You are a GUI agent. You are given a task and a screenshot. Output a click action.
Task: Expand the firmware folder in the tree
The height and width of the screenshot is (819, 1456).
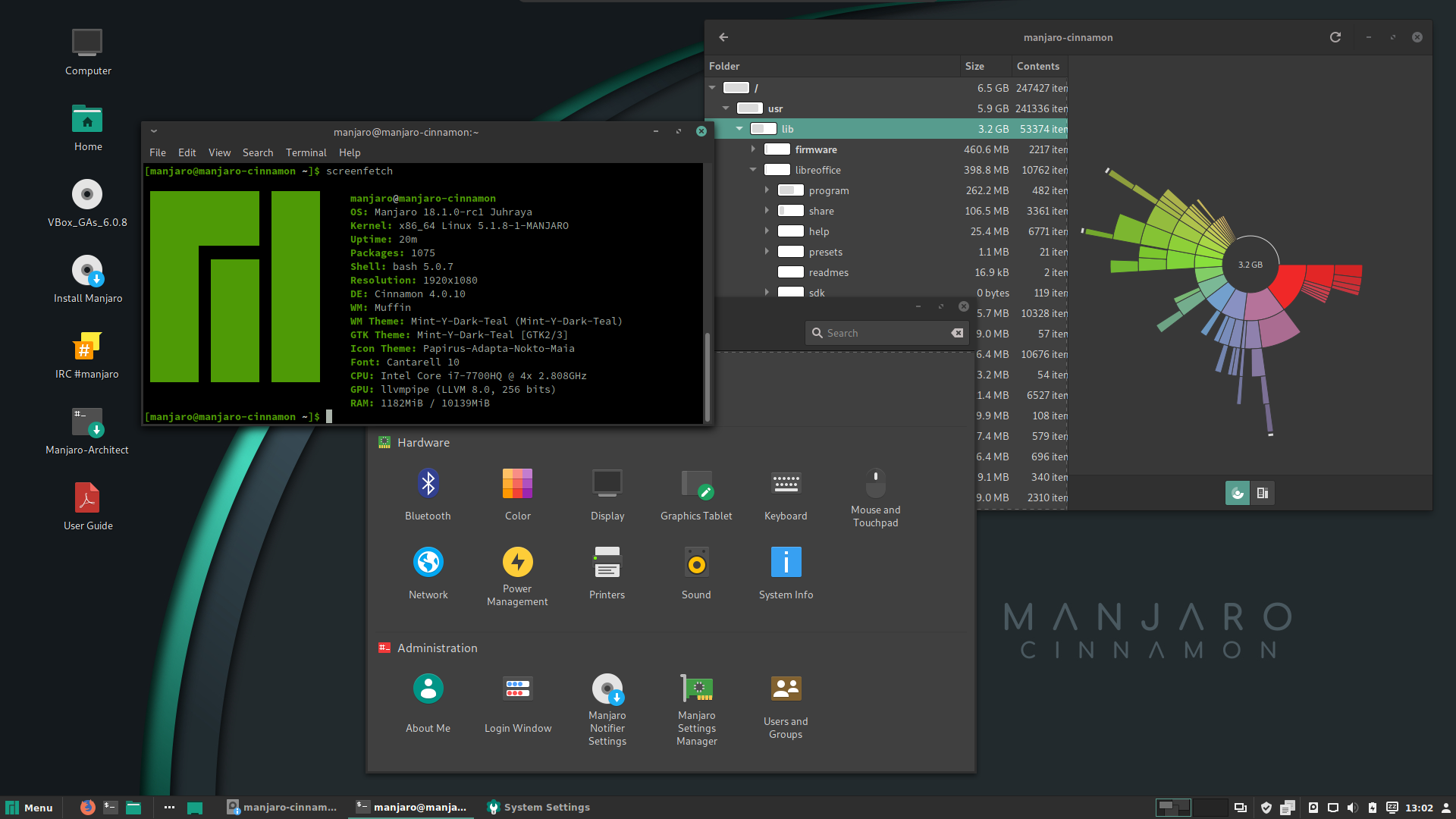point(753,149)
